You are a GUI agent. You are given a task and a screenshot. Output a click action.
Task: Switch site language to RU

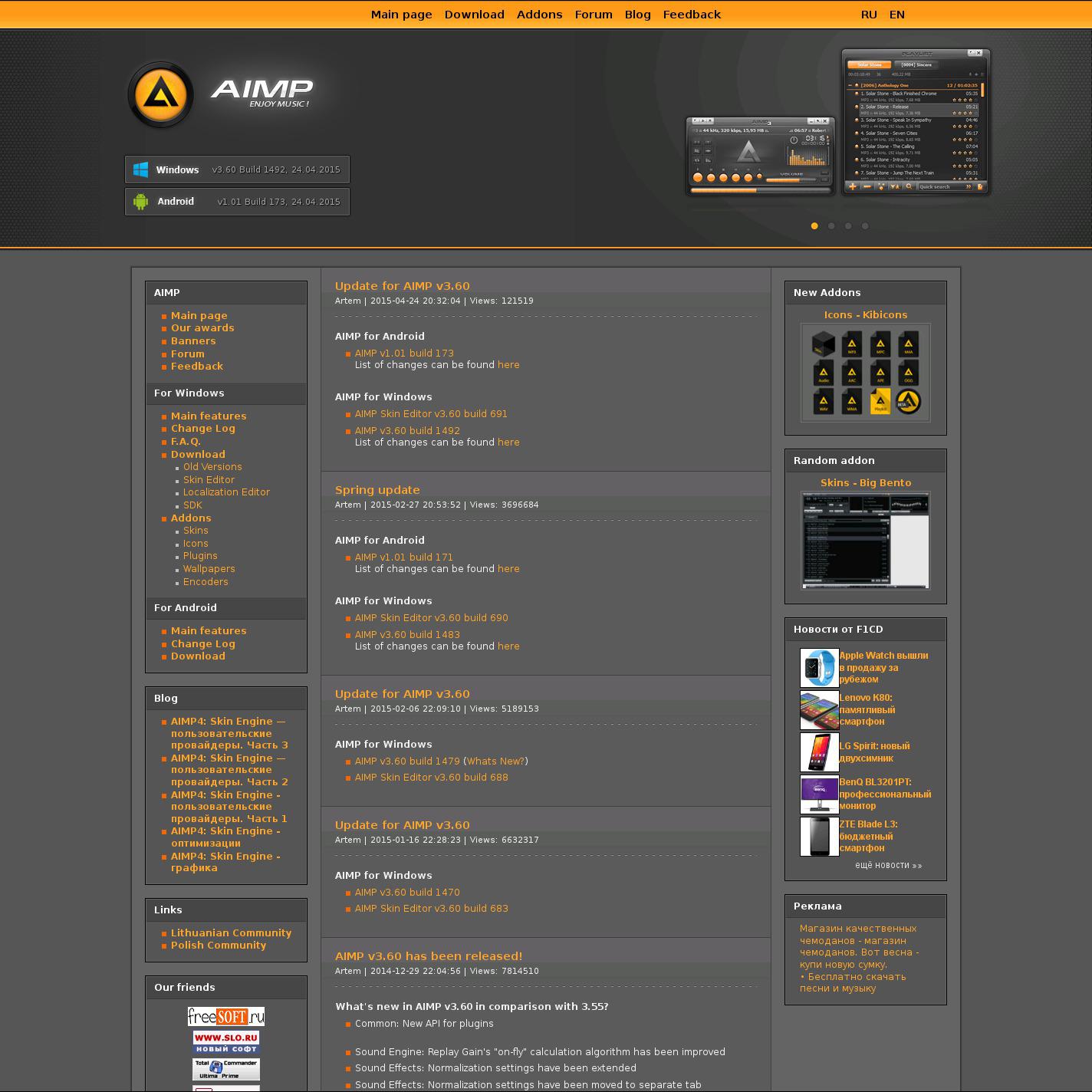point(869,15)
